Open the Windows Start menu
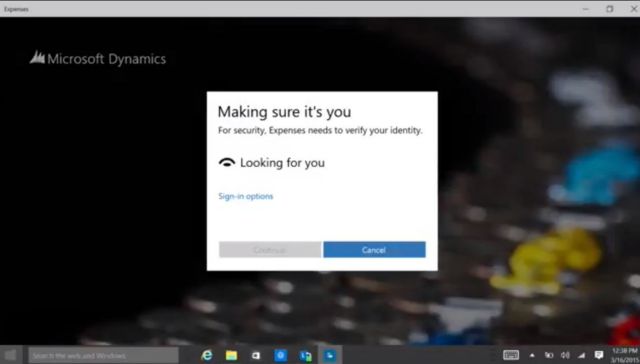The image size is (640, 364). point(11,355)
